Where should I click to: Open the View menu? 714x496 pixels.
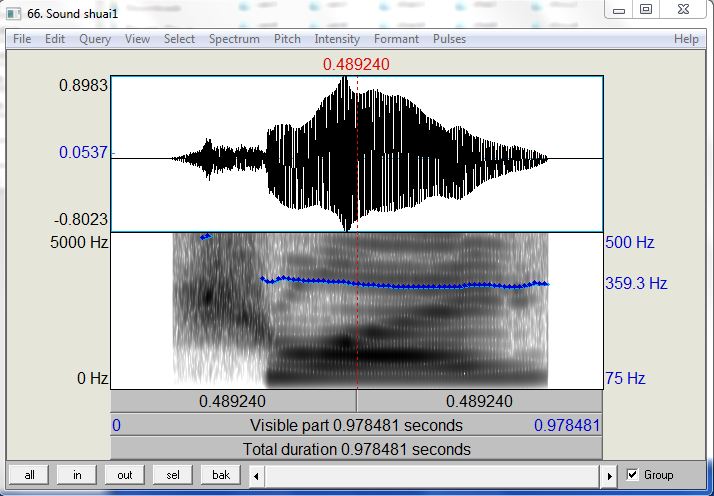click(137, 39)
